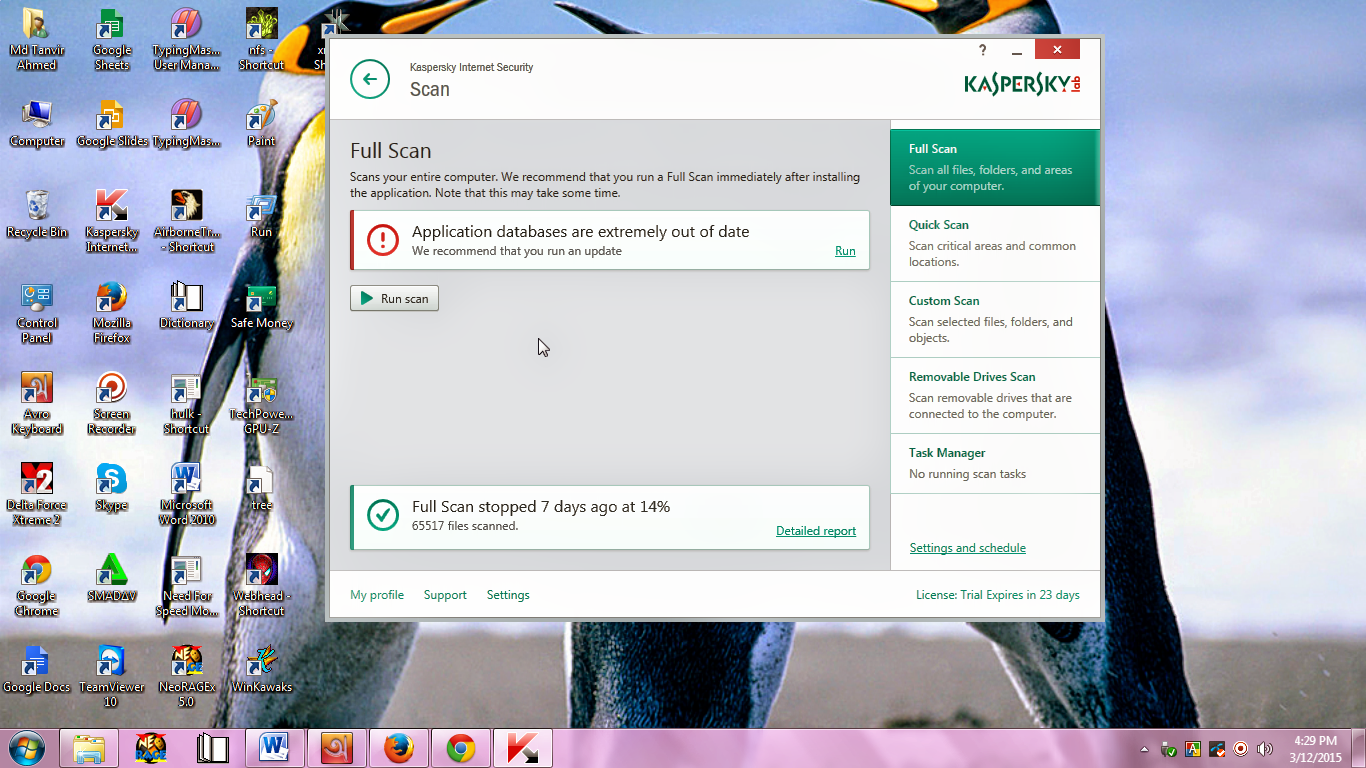Screen dimensions: 1366x768
Task: Choose Removable Drives Scan
Action: [995, 395]
